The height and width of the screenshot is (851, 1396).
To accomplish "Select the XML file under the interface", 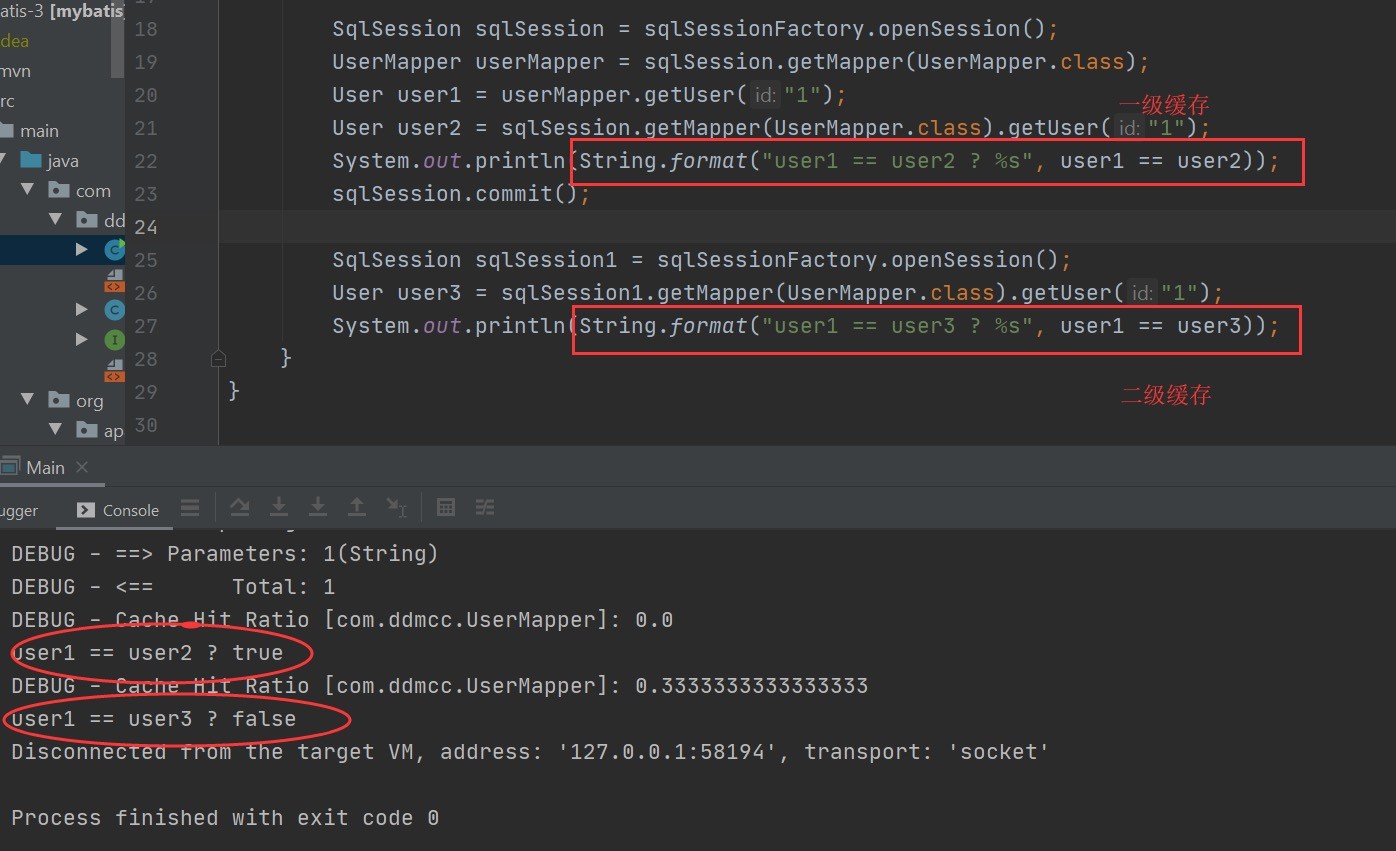I will coord(114,371).
